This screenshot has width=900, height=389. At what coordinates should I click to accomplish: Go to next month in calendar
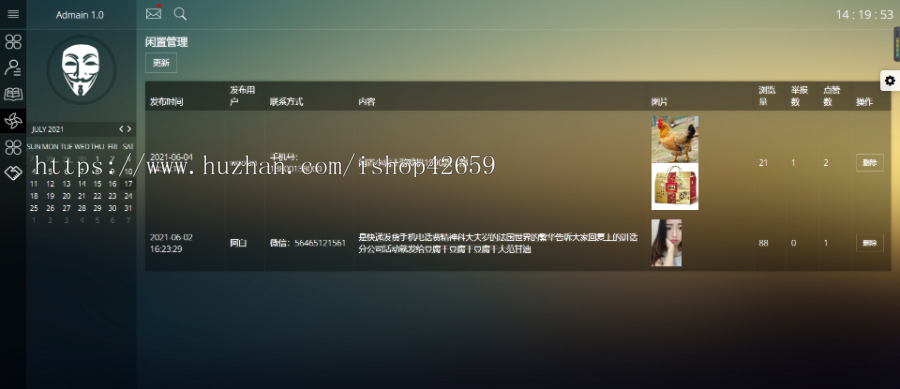click(129, 129)
